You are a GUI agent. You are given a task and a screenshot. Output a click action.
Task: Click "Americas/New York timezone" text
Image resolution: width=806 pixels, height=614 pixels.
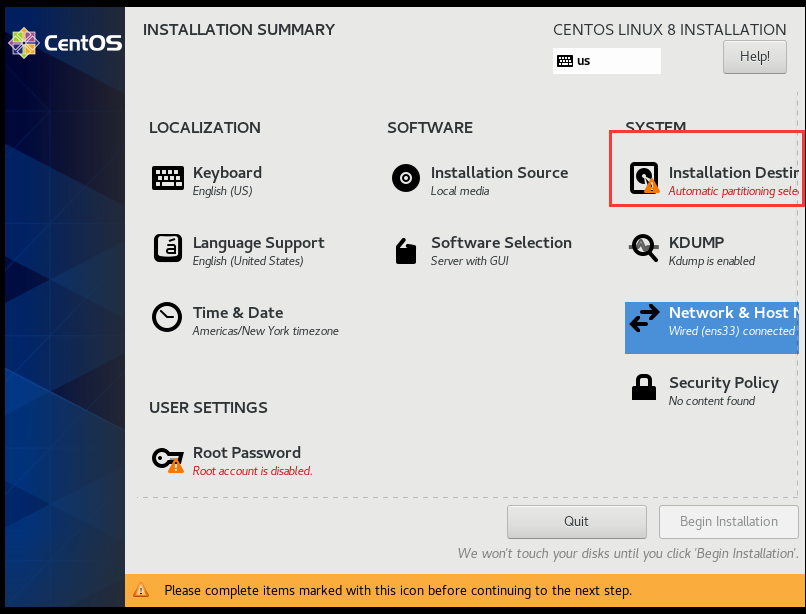click(x=265, y=331)
